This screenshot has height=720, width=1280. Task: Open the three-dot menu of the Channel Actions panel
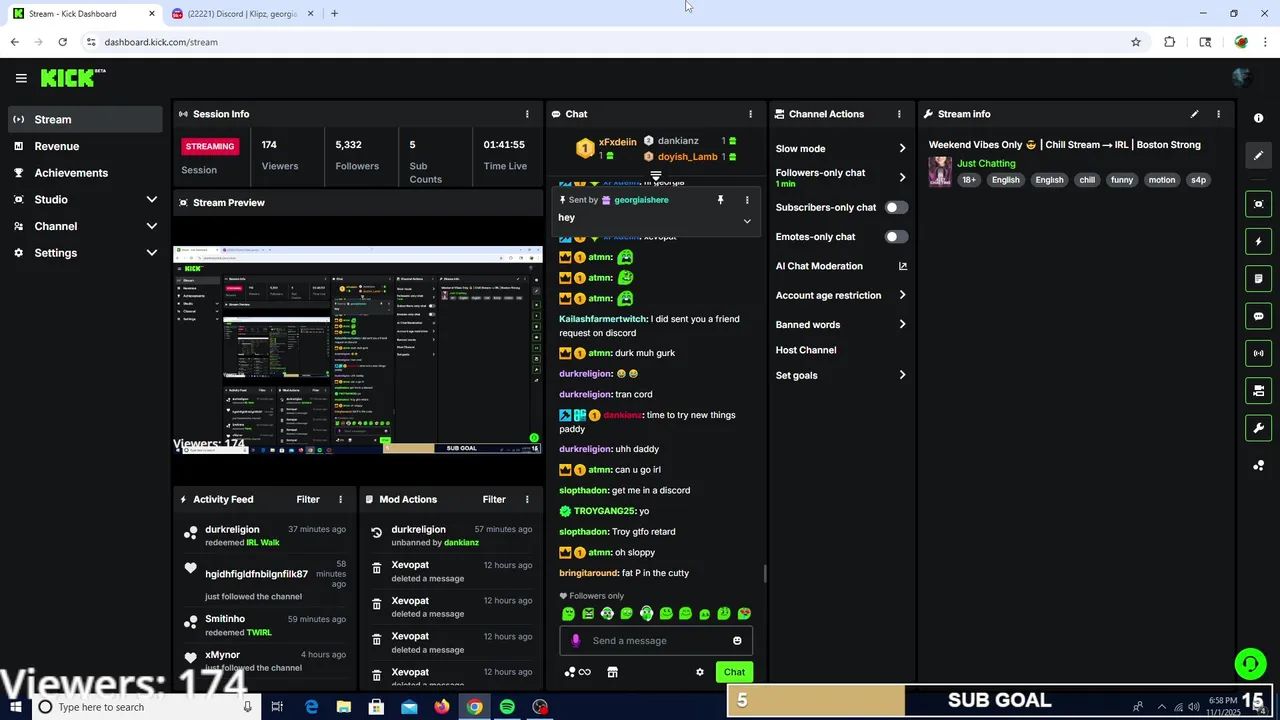coord(899,114)
